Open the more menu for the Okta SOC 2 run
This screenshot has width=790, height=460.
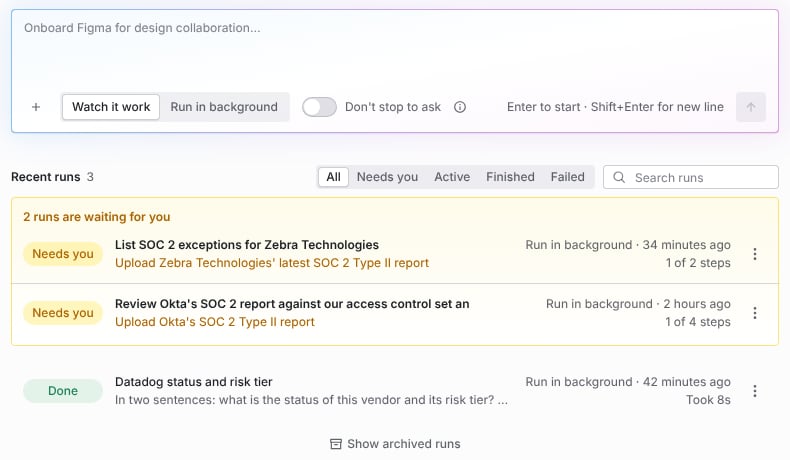(755, 313)
